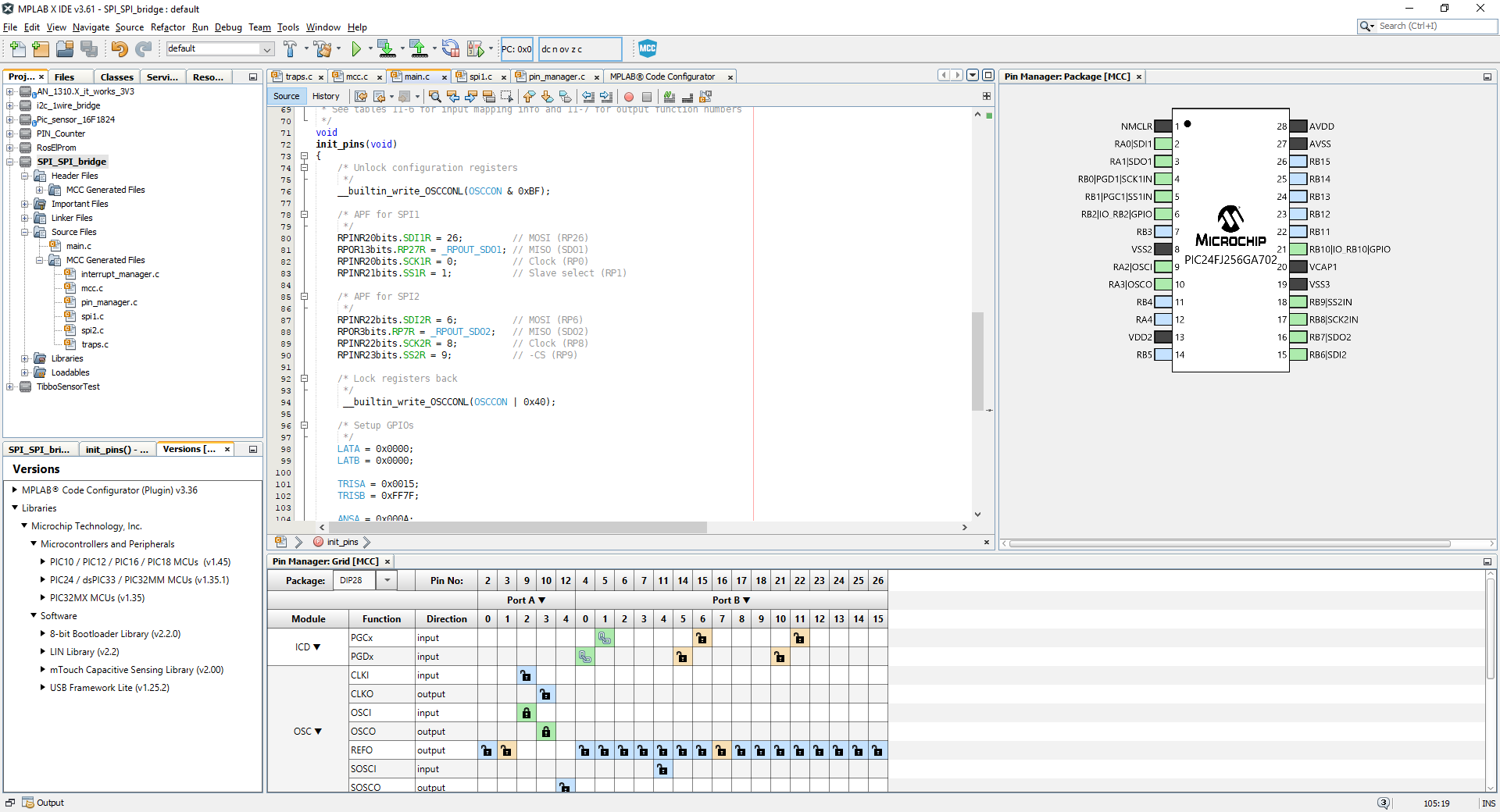This screenshot has height=812, width=1500.
Task: Click init_pins in the breadcrumb bar
Action: pos(342,542)
